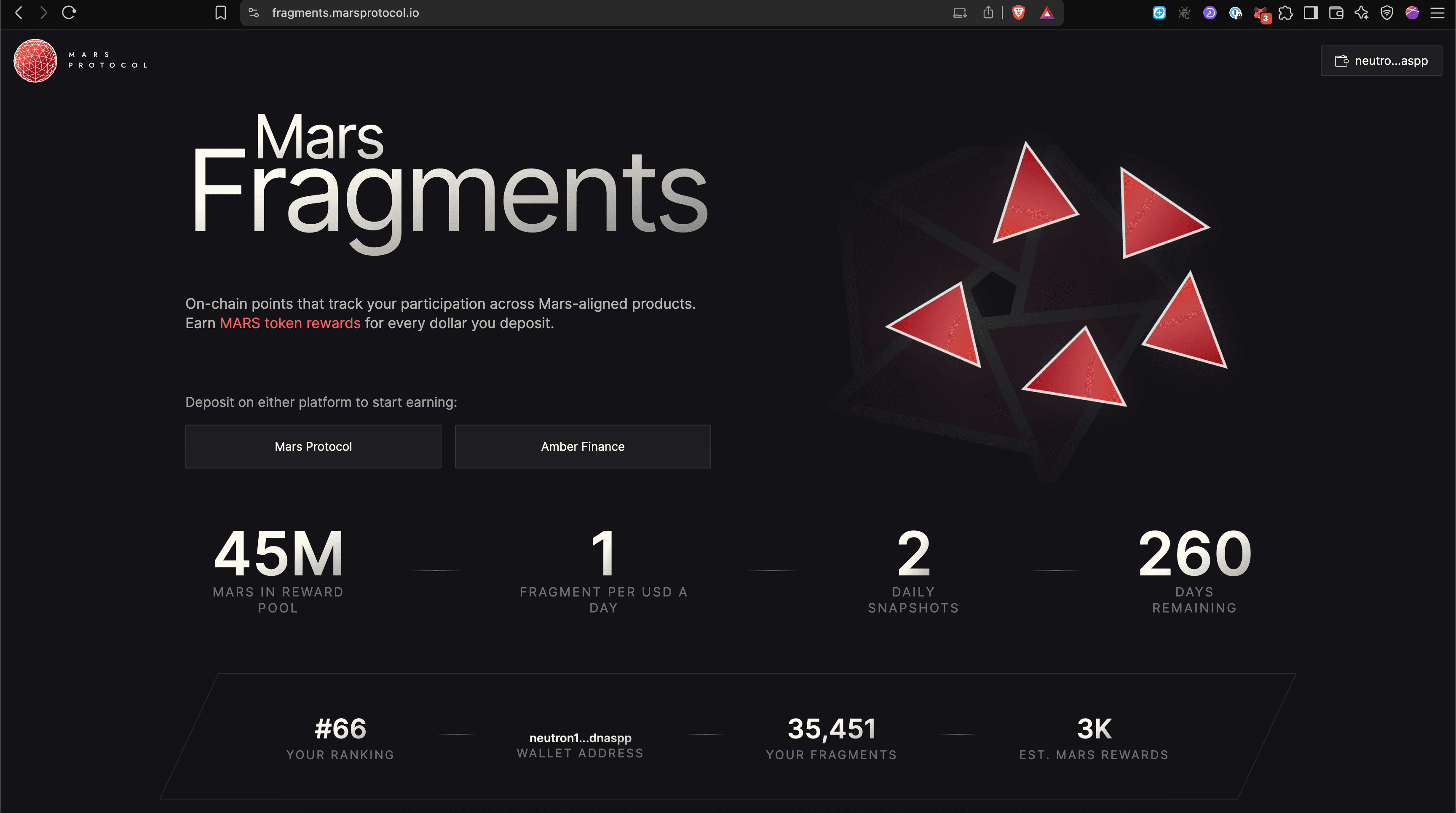The height and width of the screenshot is (813, 1456).
Task: Open the extensions puzzle piece menu
Action: coord(1286,13)
